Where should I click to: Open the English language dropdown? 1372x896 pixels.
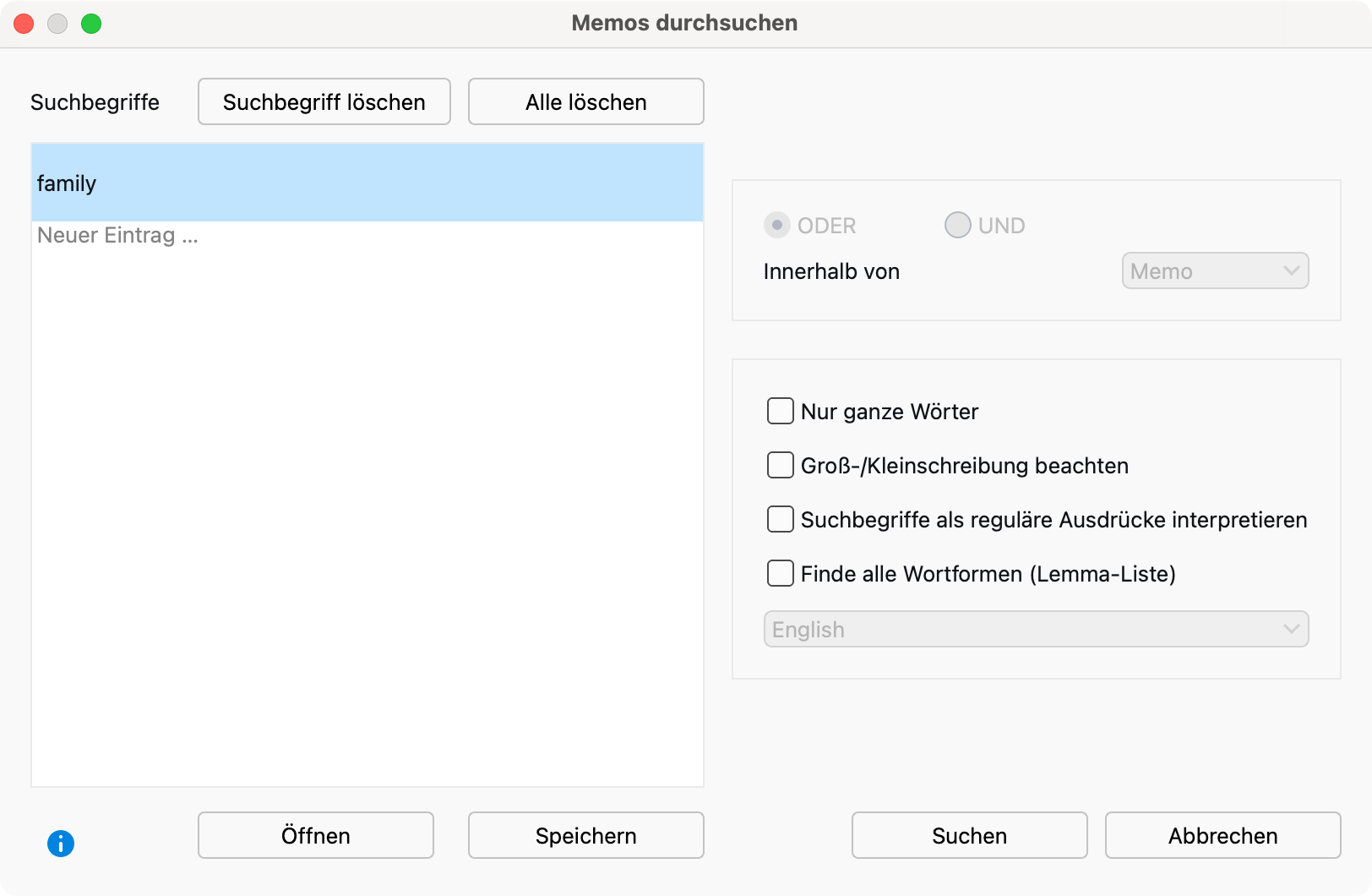pos(1036,629)
